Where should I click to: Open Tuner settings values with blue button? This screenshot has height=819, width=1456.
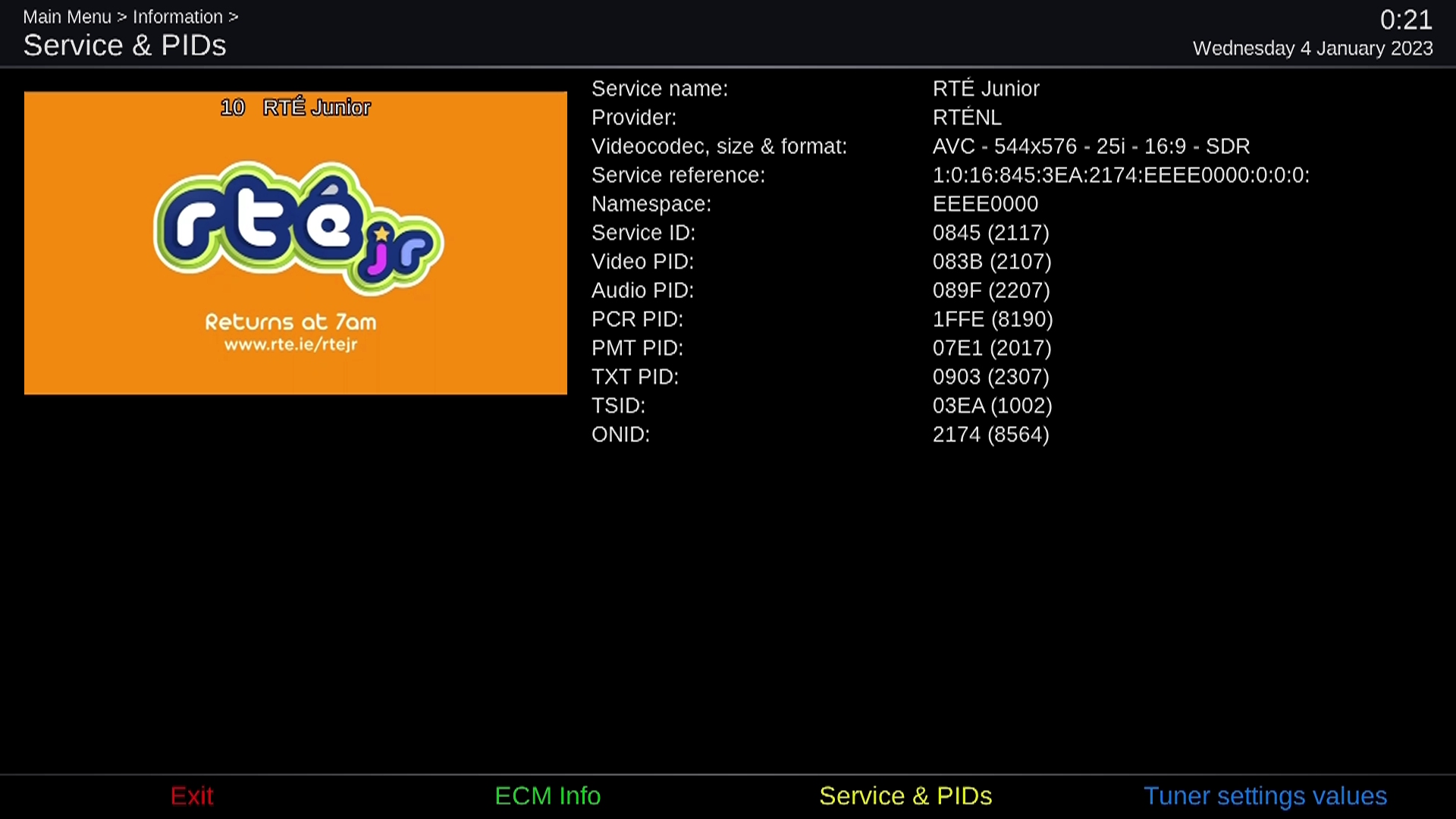[1265, 795]
